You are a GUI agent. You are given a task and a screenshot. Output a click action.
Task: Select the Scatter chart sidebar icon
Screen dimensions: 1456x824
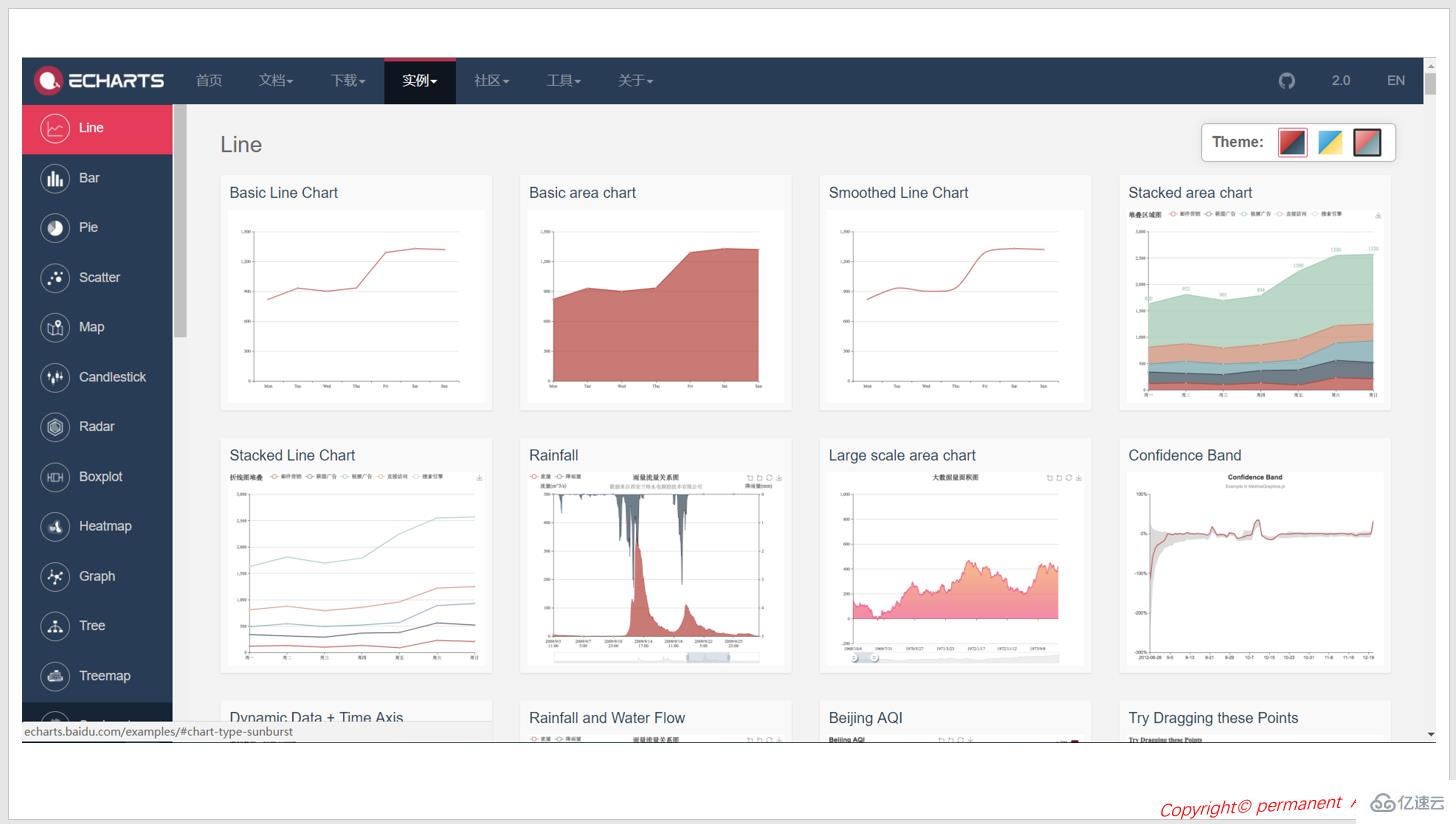pos(55,277)
